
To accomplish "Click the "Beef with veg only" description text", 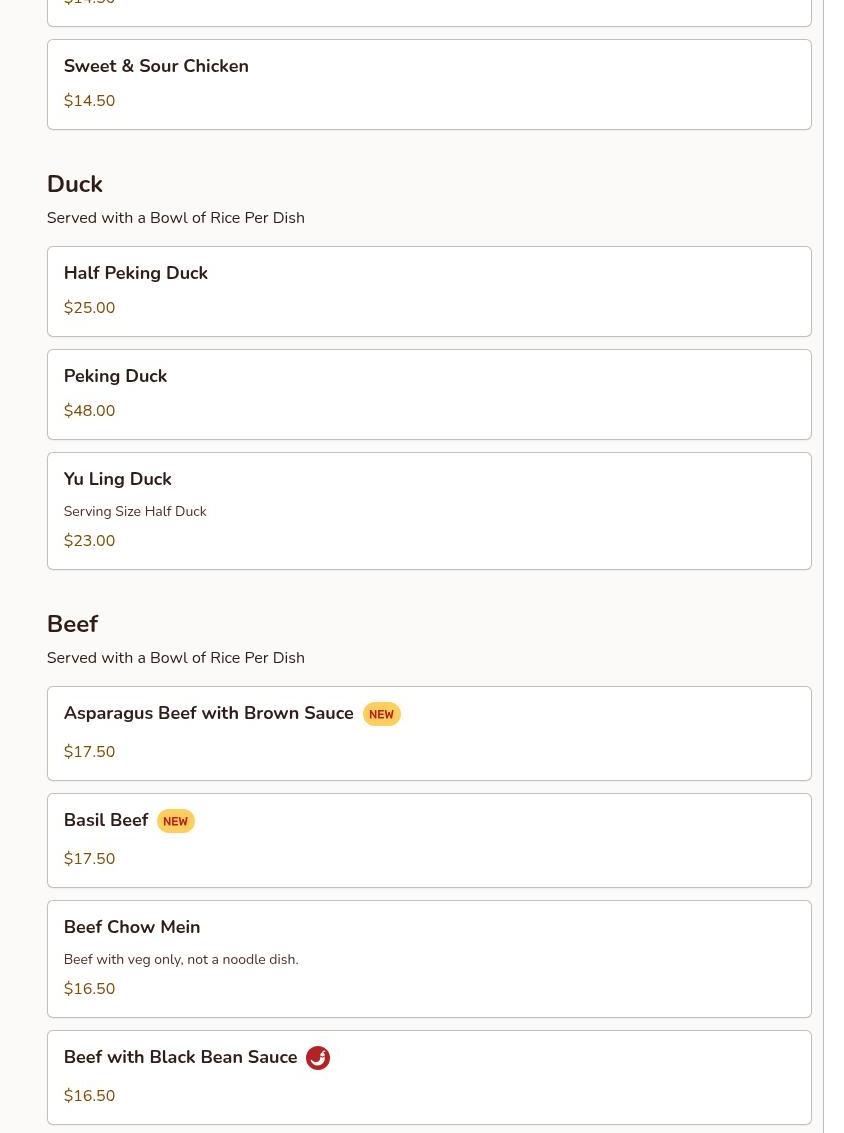I will click(x=181, y=960).
